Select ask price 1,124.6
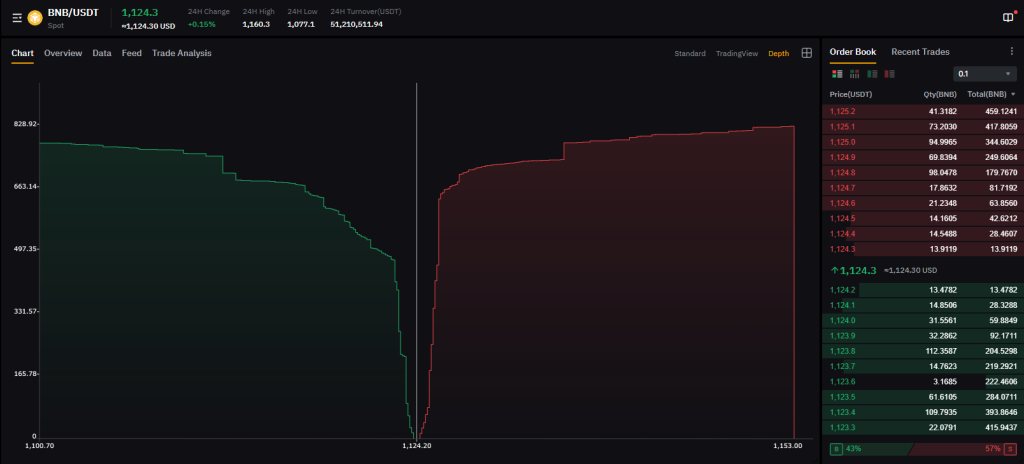This screenshot has width=1024, height=464. (842, 203)
